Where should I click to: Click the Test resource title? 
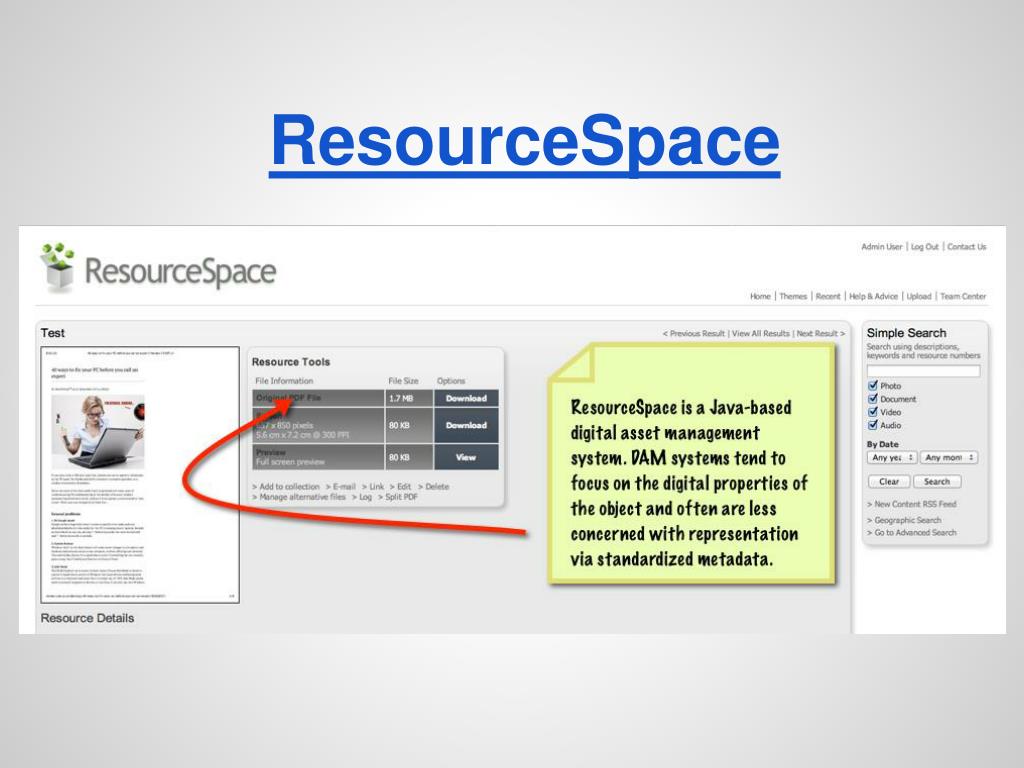(52, 333)
